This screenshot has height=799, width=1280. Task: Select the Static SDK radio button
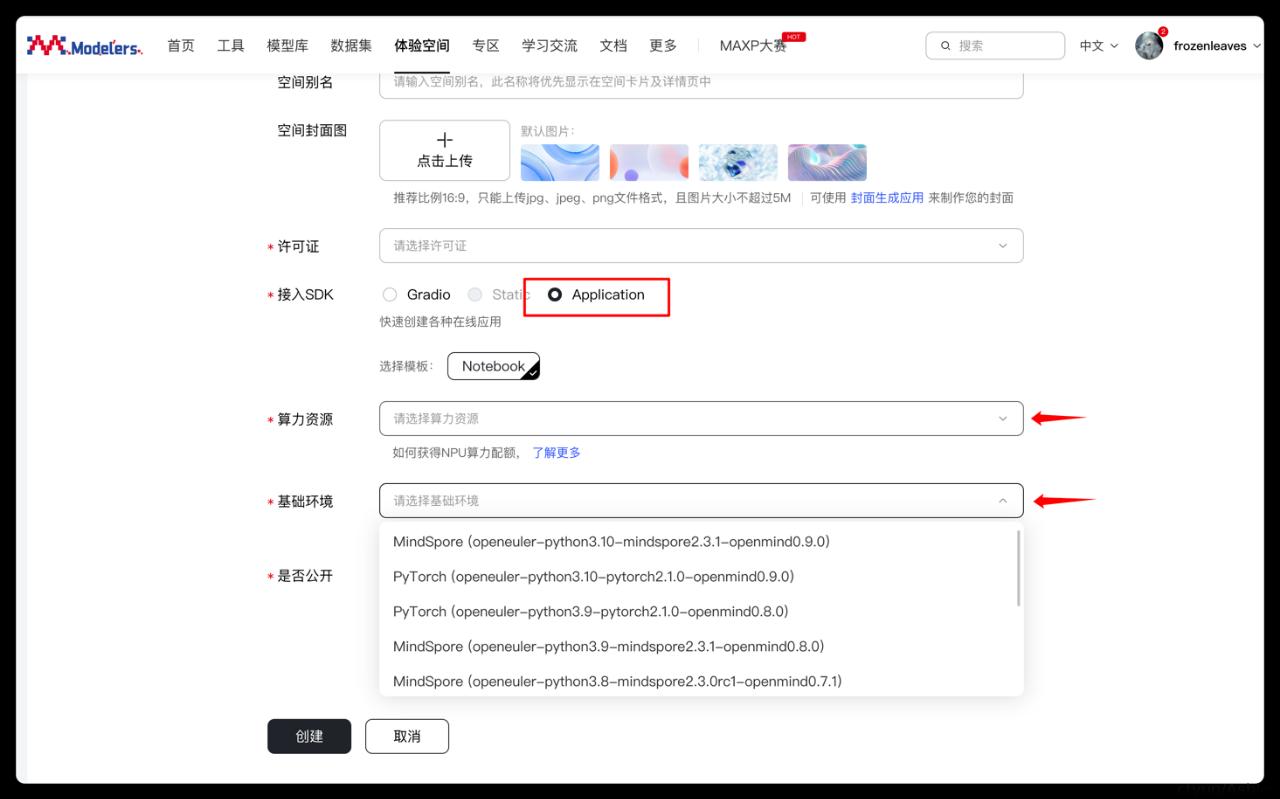click(x=475, y=295)
